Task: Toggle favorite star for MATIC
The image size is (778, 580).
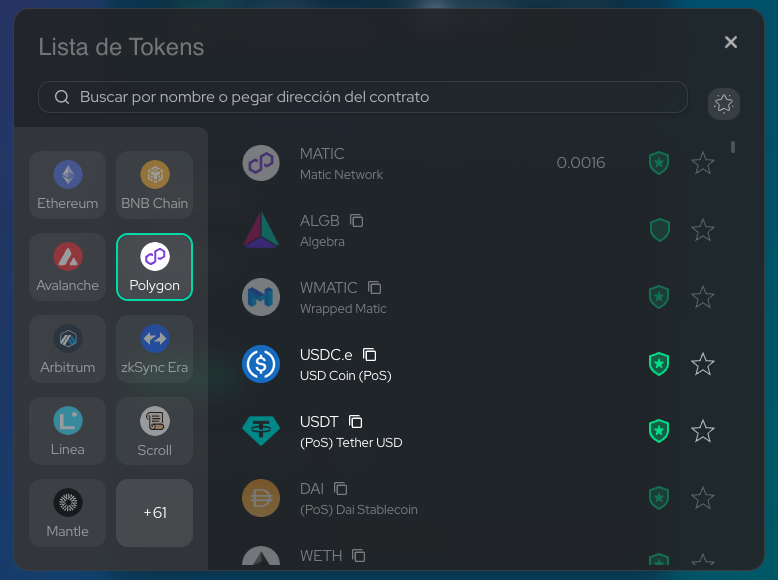Action: tap(703, 163)
